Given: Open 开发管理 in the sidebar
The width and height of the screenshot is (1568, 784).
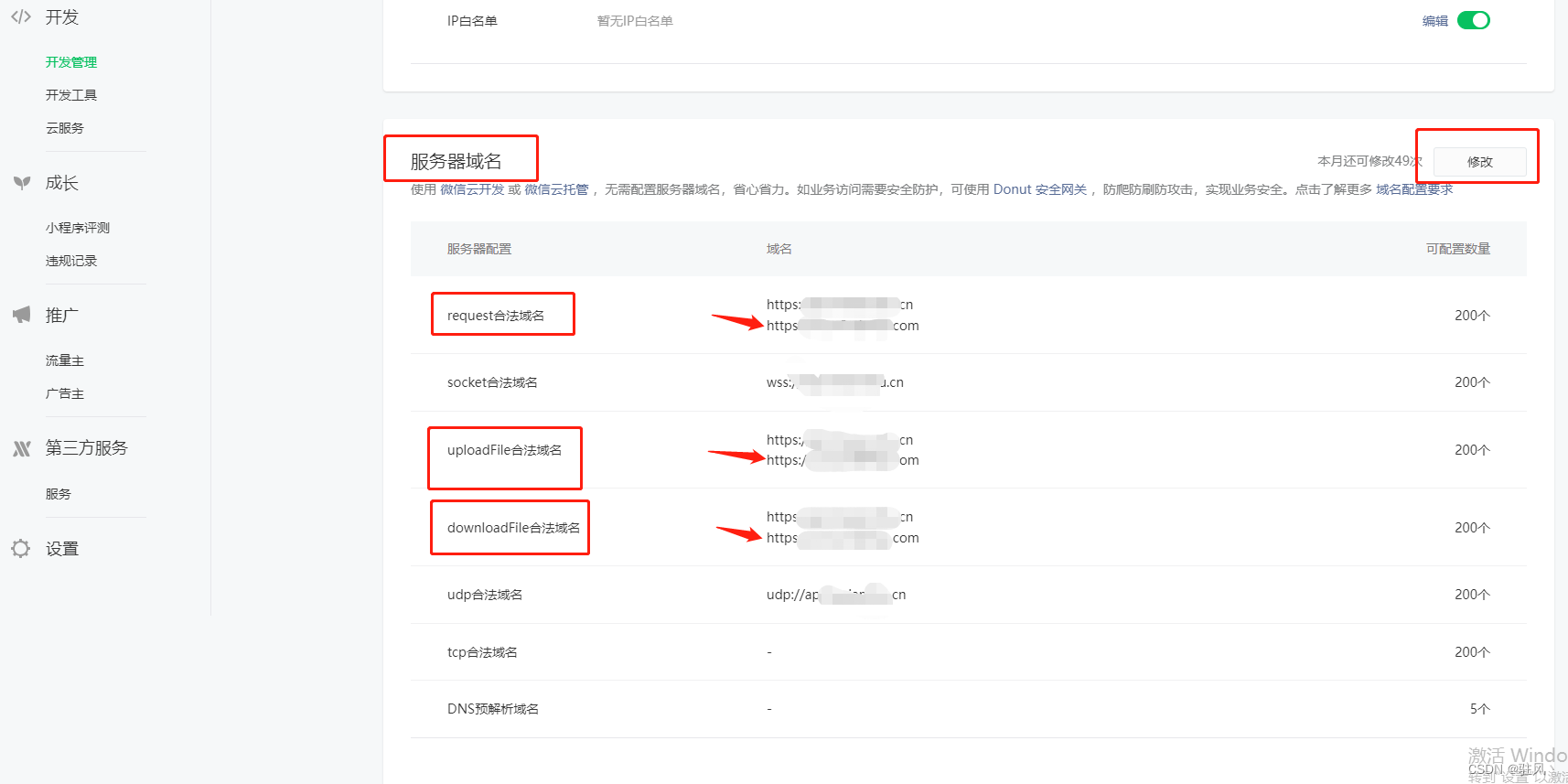Looking at the screenshot, I should click(x=71, y=62).
